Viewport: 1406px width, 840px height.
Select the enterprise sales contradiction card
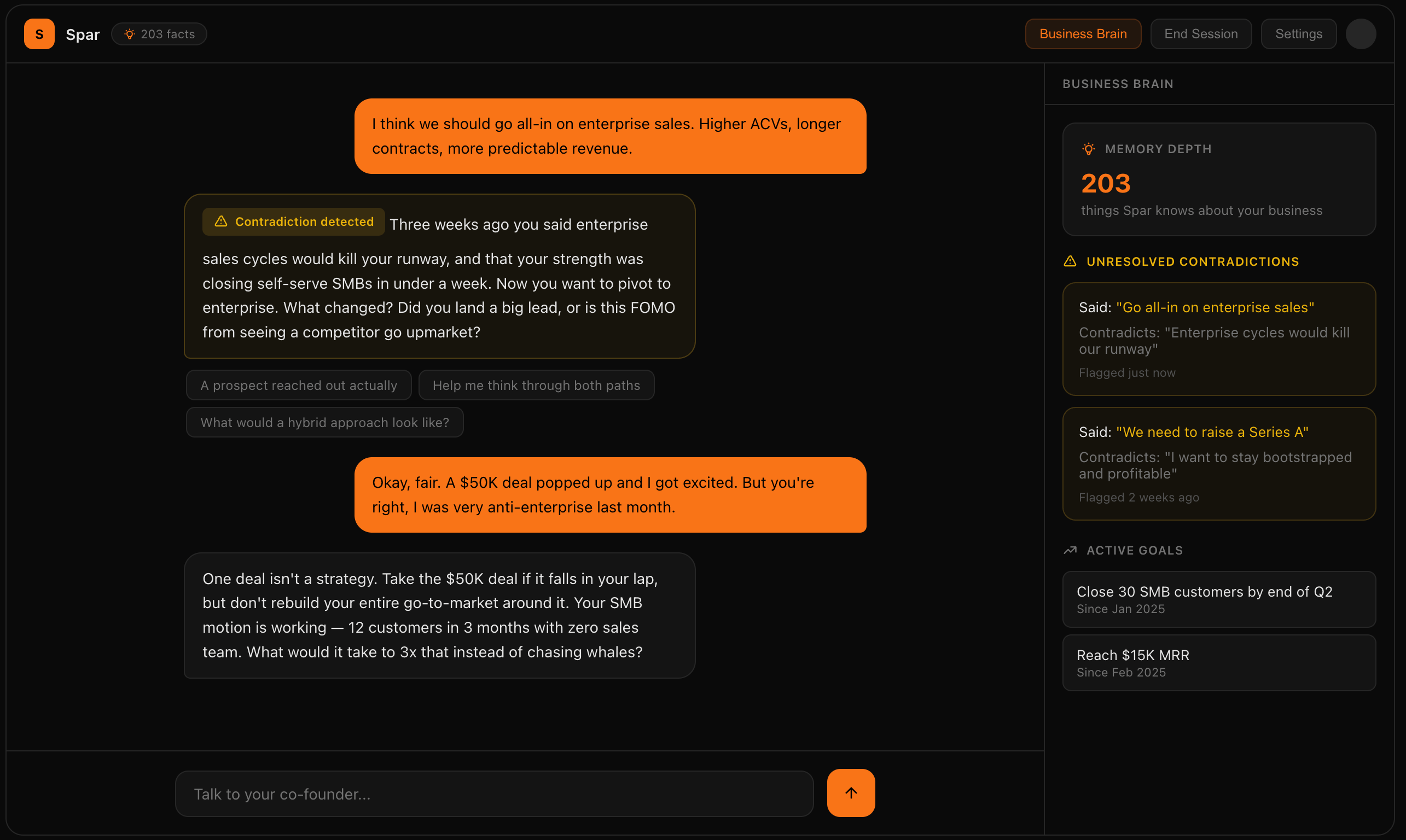click(1218, 339)
